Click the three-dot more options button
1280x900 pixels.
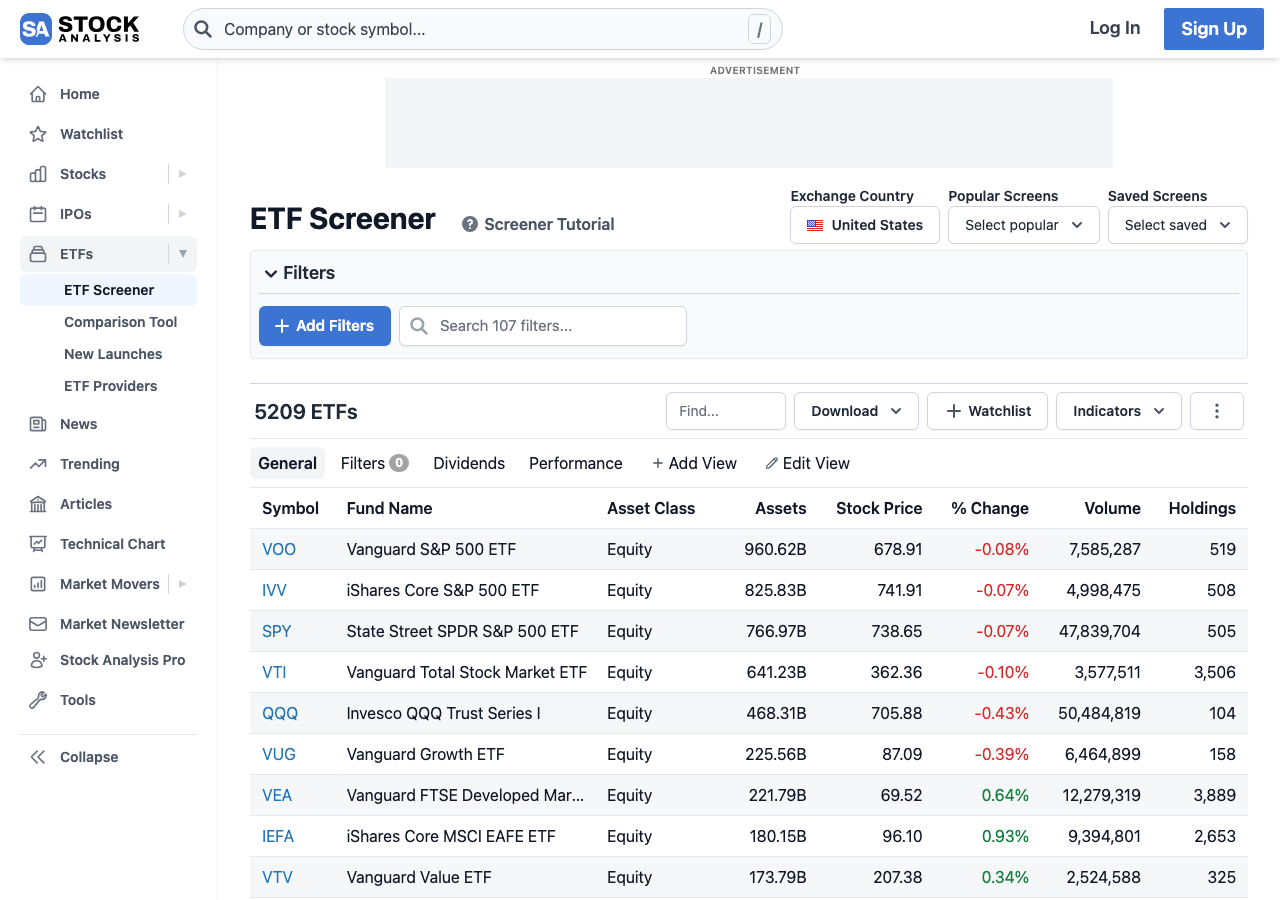(1217, 411)
